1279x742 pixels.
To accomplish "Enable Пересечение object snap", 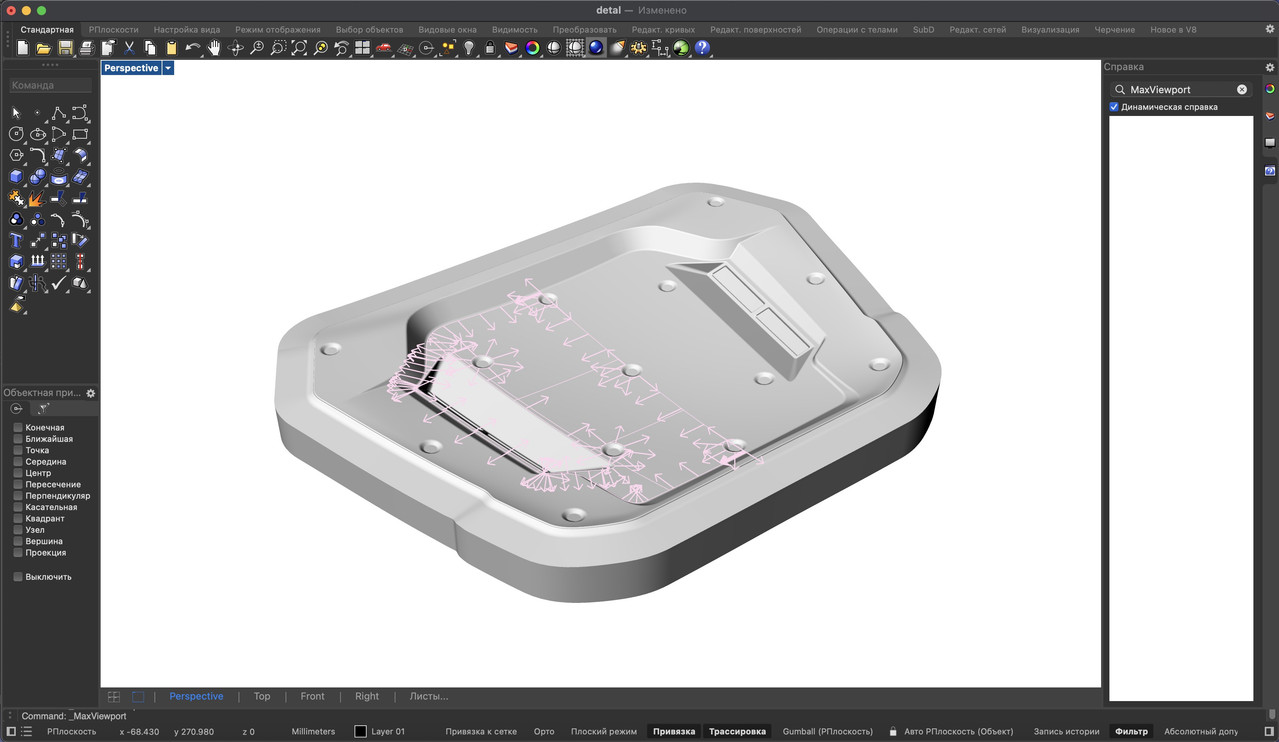I will pos(18,485).
